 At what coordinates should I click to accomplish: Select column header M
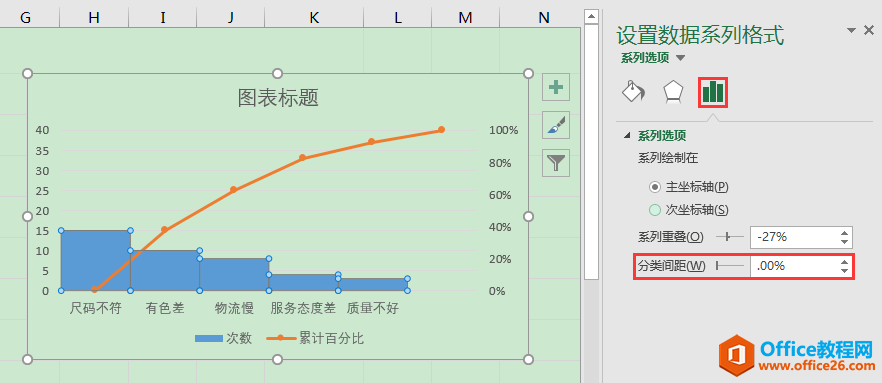coord(465,18)
